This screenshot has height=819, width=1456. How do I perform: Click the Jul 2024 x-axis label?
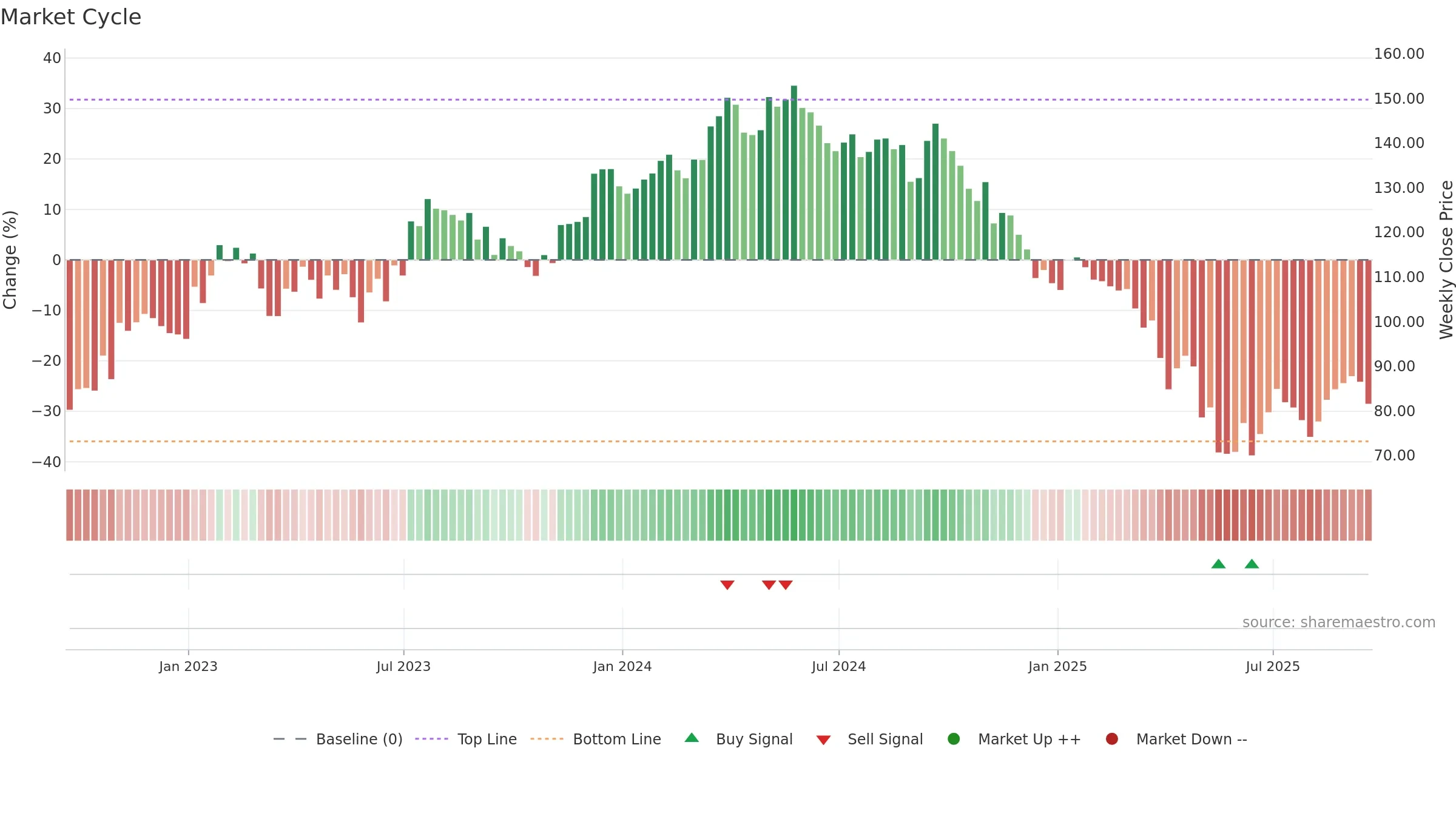839,667
